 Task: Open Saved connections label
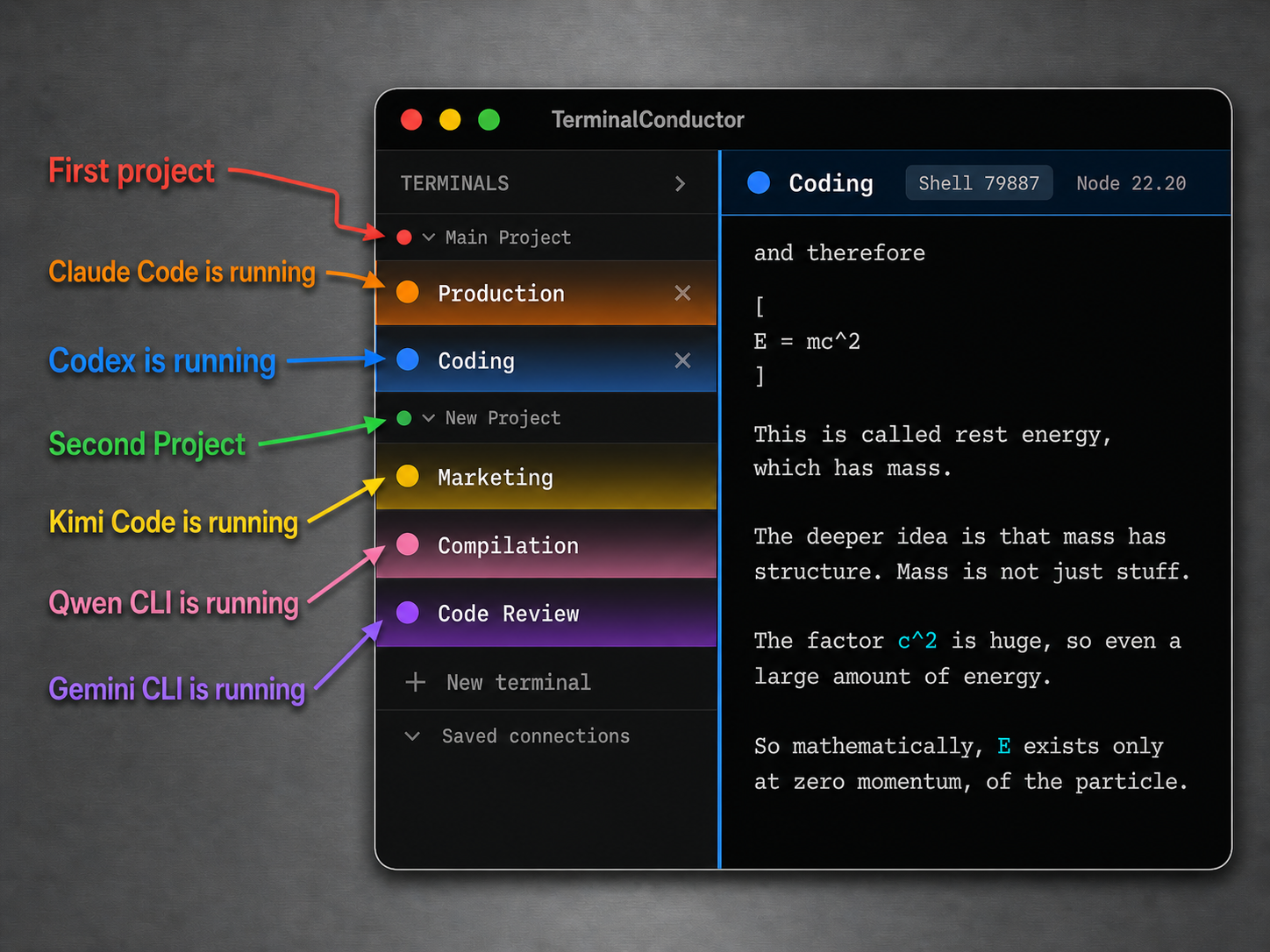click(x=536, y=736)
